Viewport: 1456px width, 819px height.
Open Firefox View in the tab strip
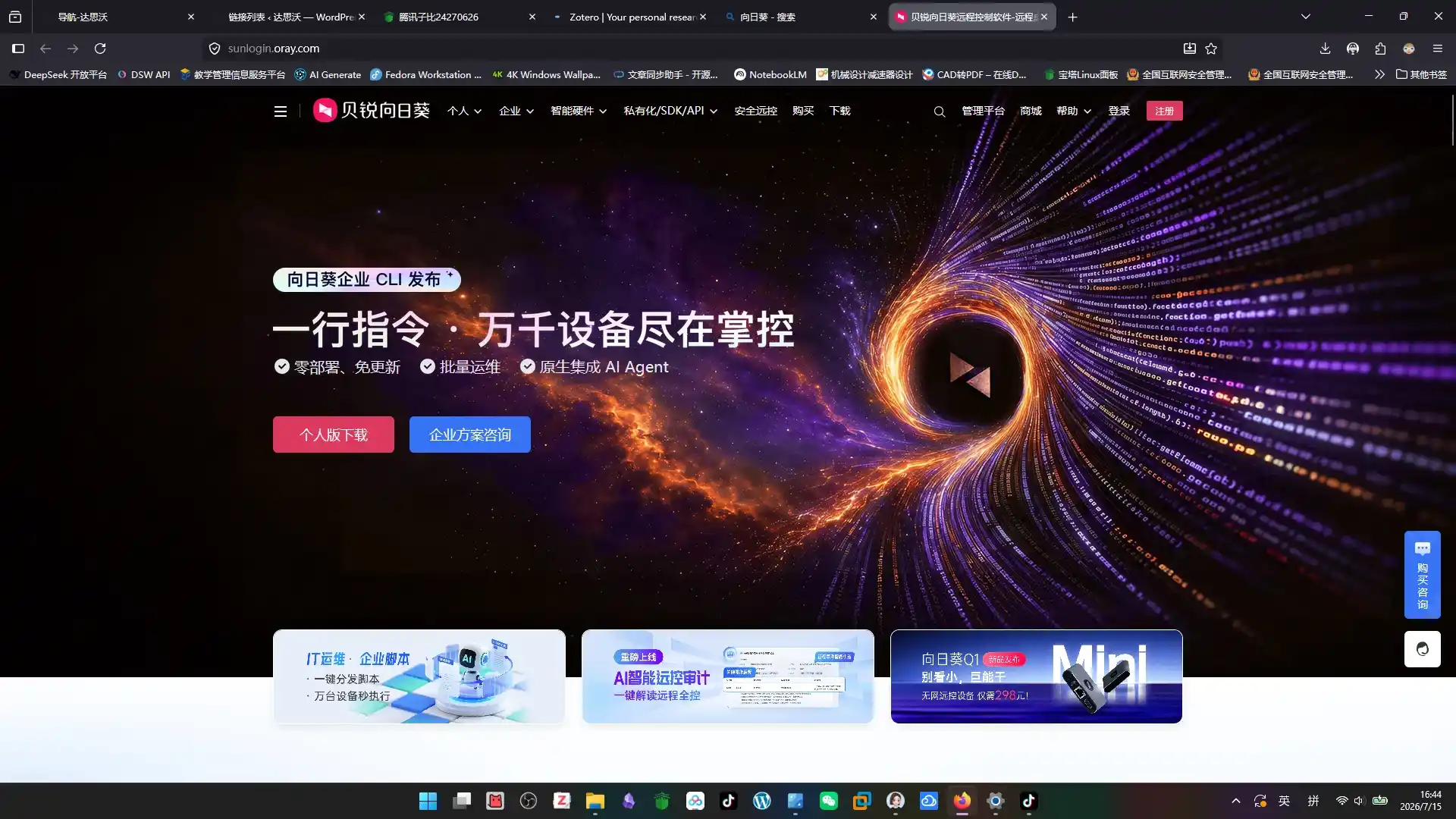[x=15, y=17]
